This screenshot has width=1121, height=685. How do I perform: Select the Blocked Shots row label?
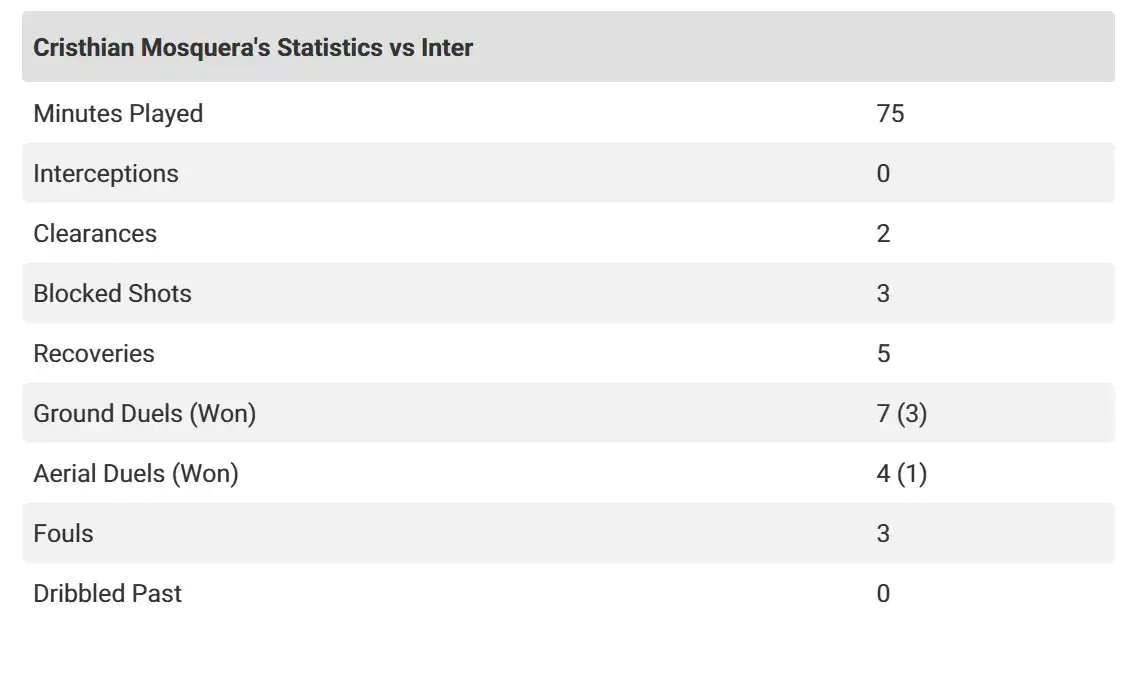point(112,293)
